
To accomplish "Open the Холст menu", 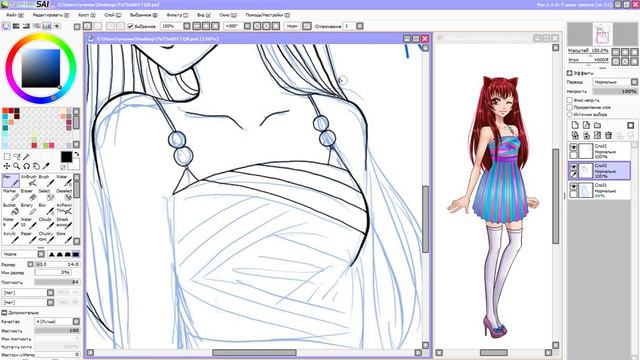I will [x=87, y=15].
